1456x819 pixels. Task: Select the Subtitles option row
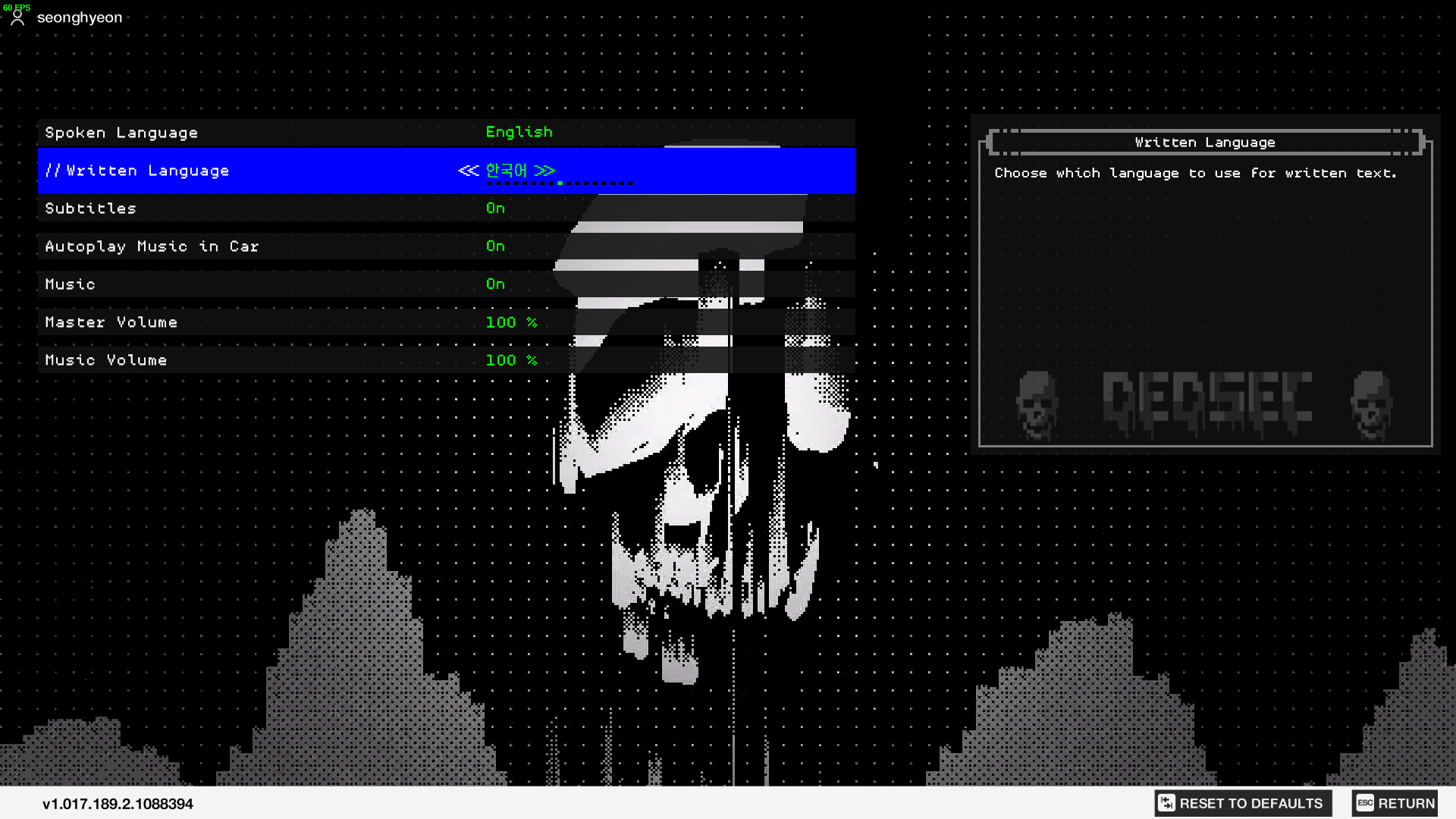(x=446, y=209)
